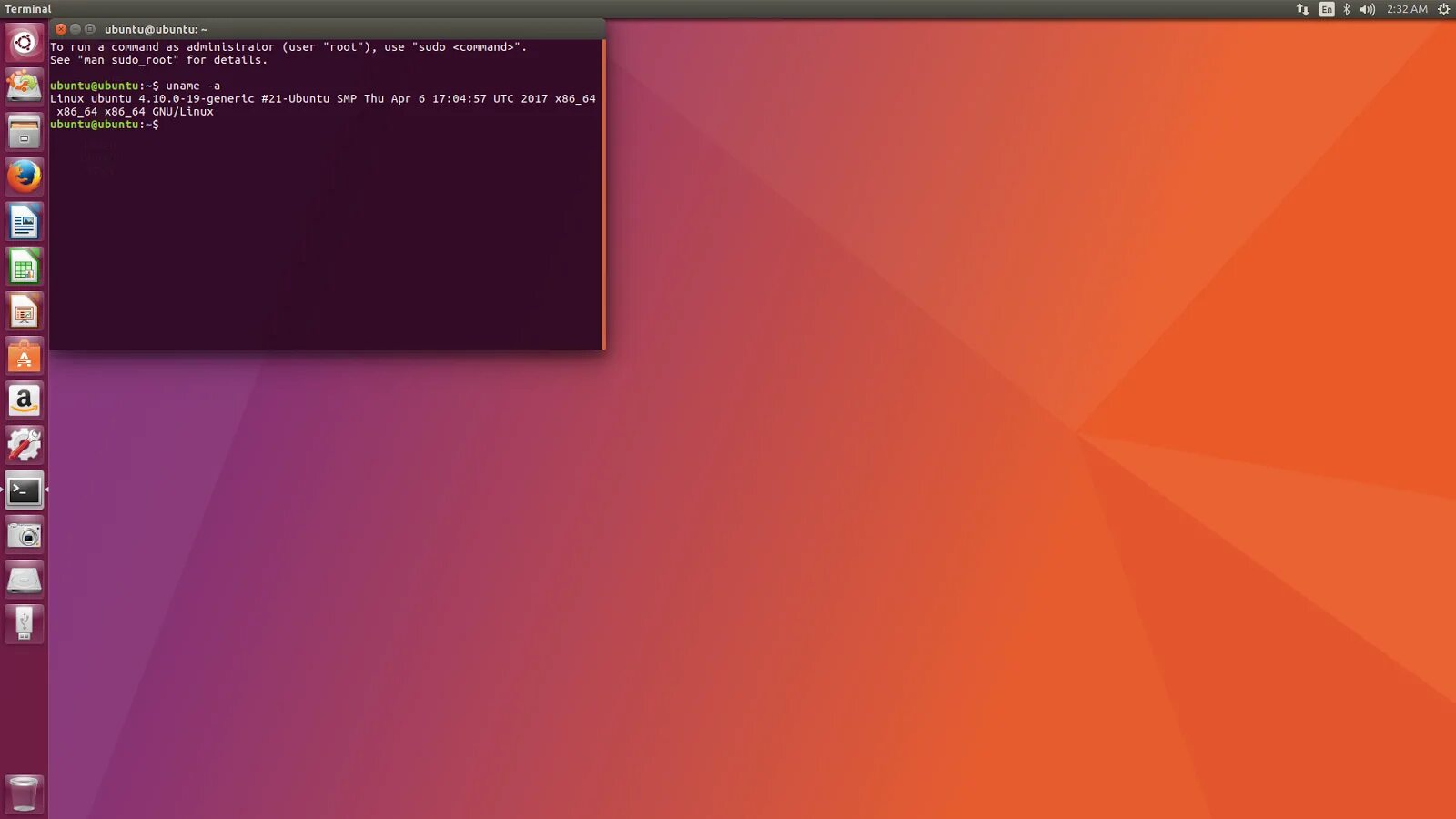Click the 'See "man sudo_root" for details.' line

(159, 60)
